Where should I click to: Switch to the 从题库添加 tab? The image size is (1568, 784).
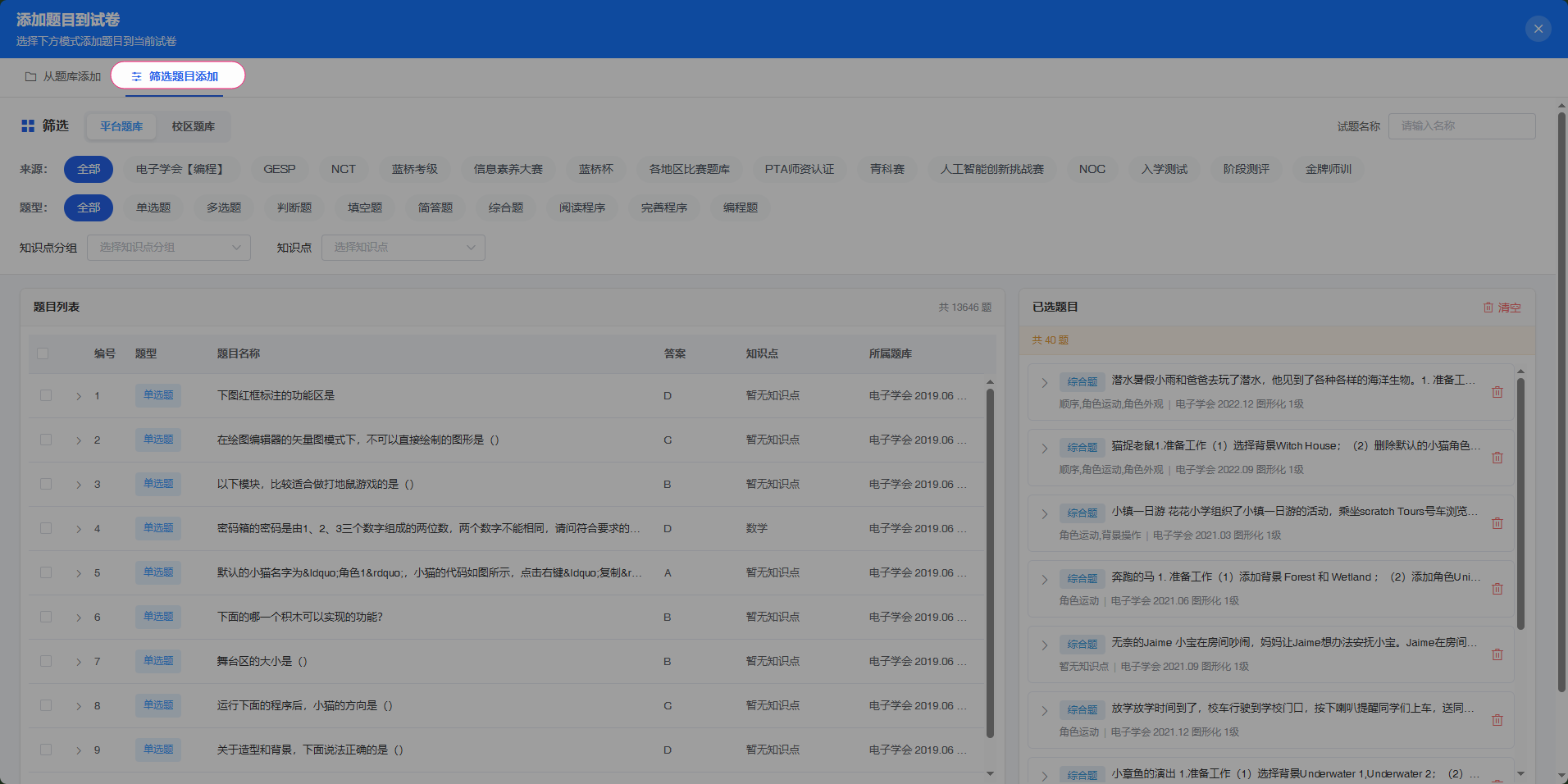63,76
